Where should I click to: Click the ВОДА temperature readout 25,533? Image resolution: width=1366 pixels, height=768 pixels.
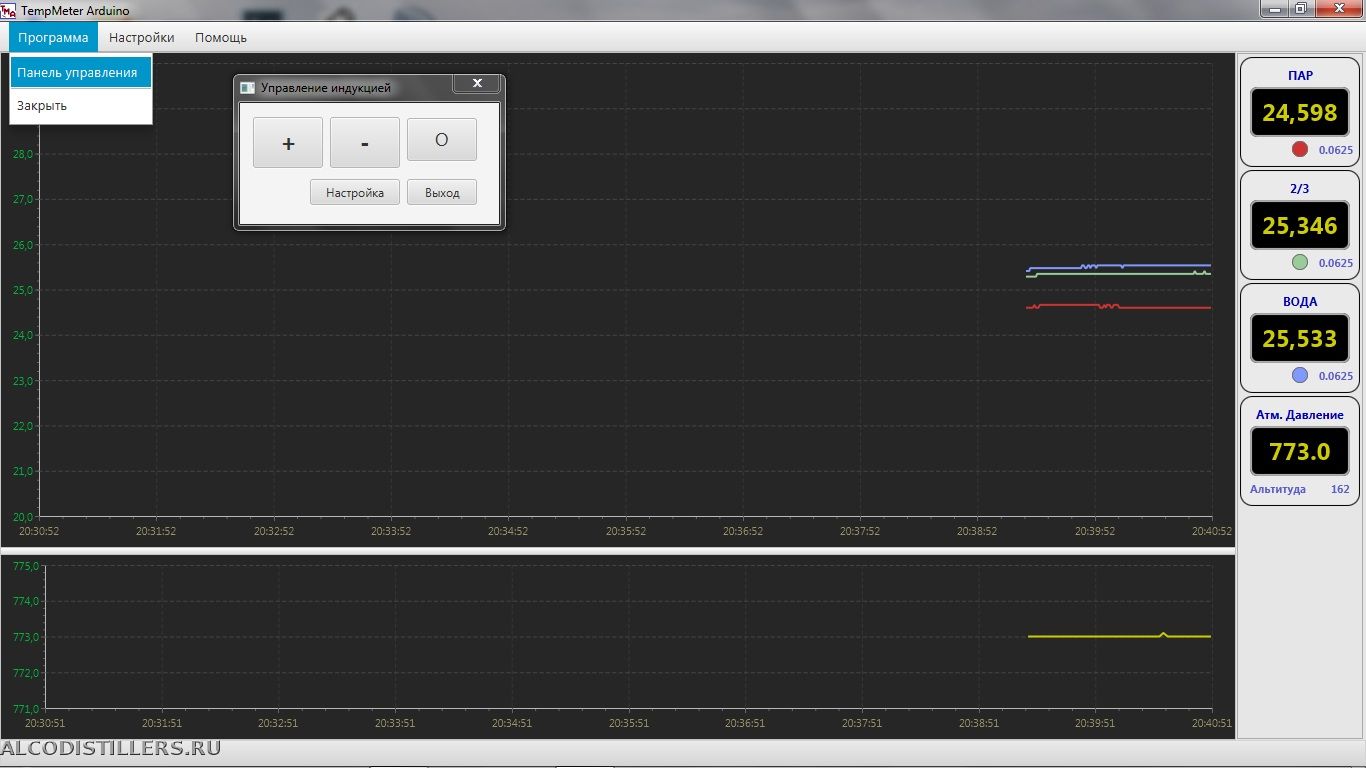1299,339
